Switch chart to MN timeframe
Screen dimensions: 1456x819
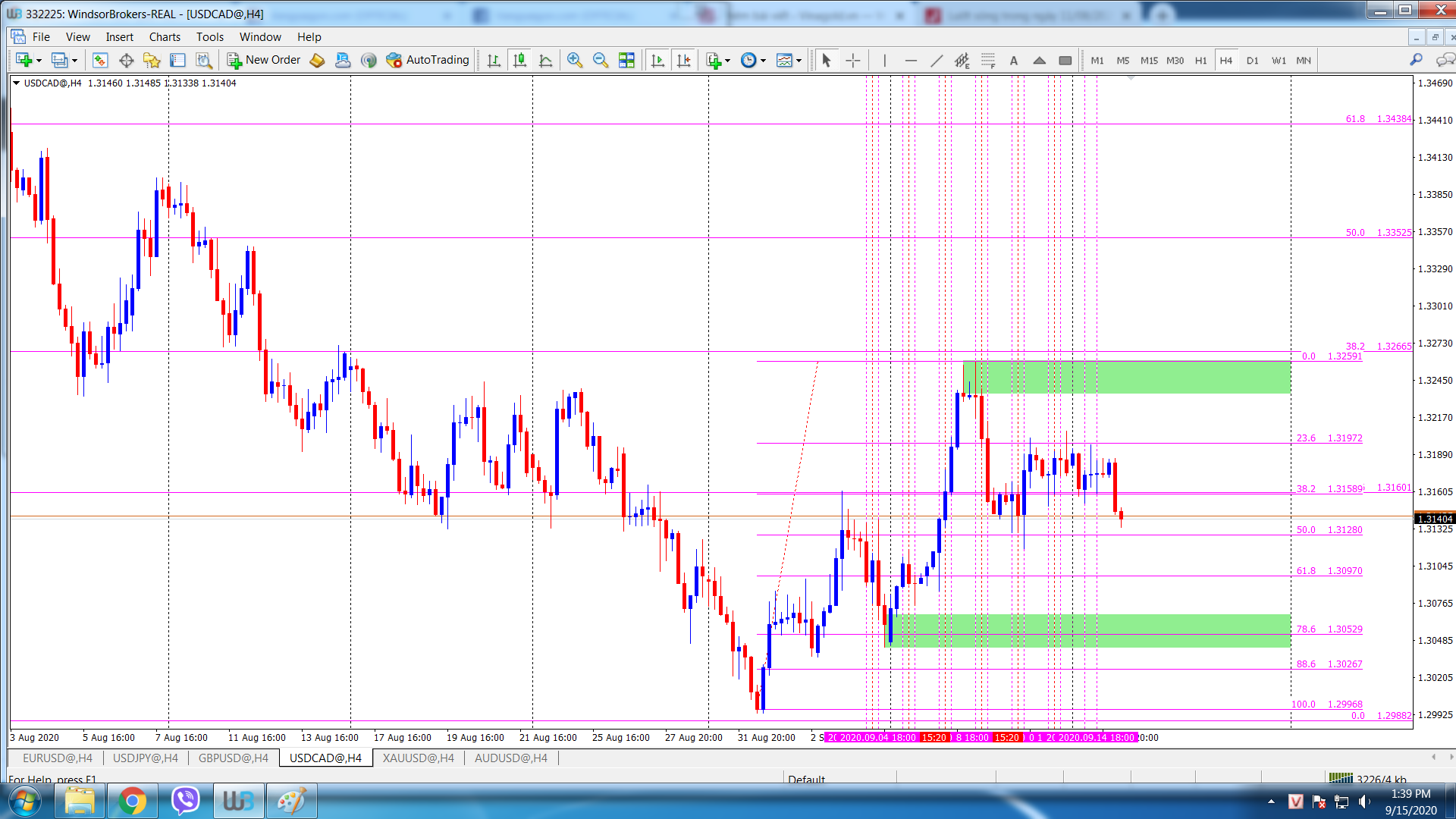[x=1304, y=60]
